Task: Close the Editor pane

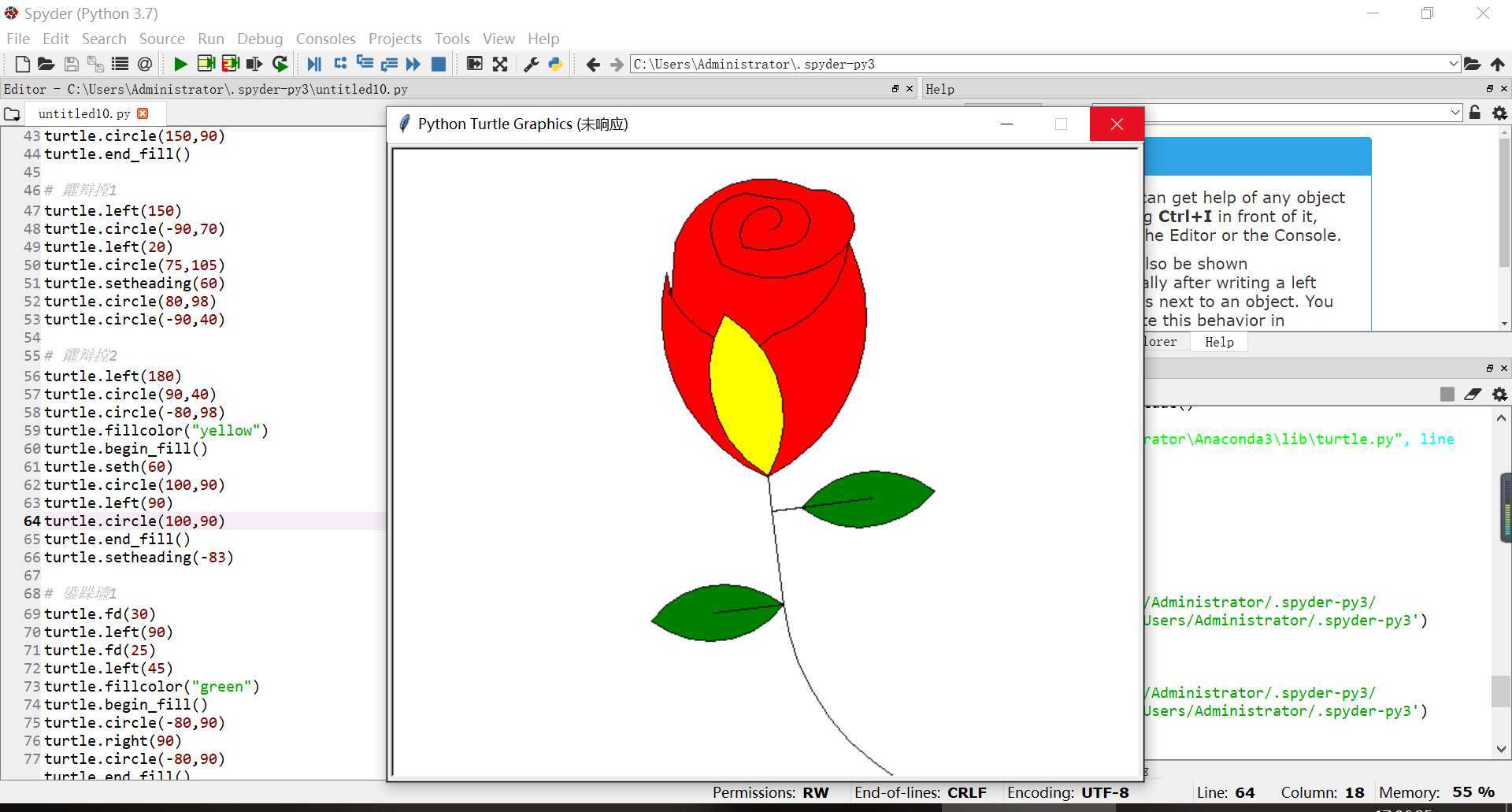Action: point(910,89)
